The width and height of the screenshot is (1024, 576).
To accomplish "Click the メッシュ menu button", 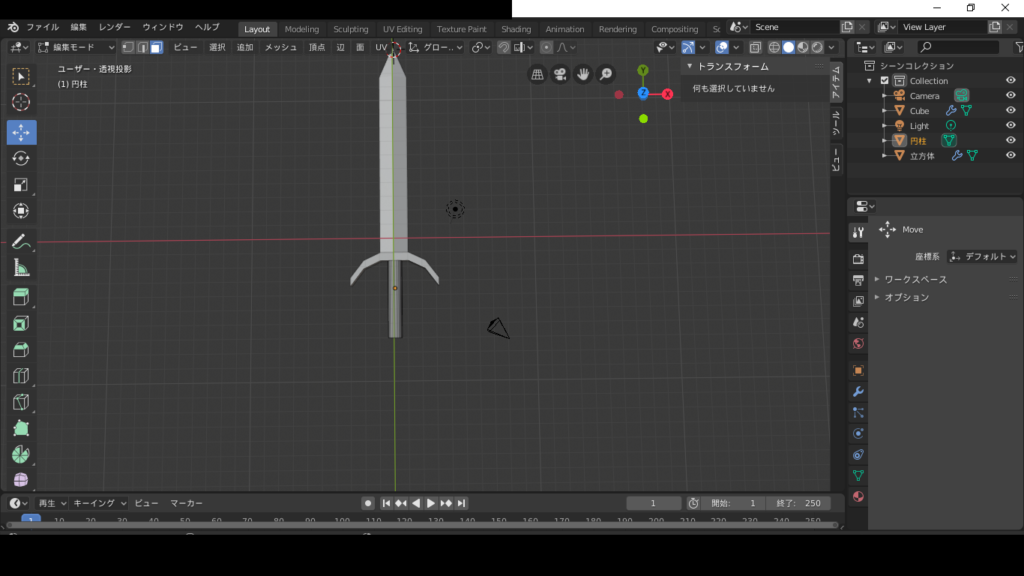I will pos(280,47).
